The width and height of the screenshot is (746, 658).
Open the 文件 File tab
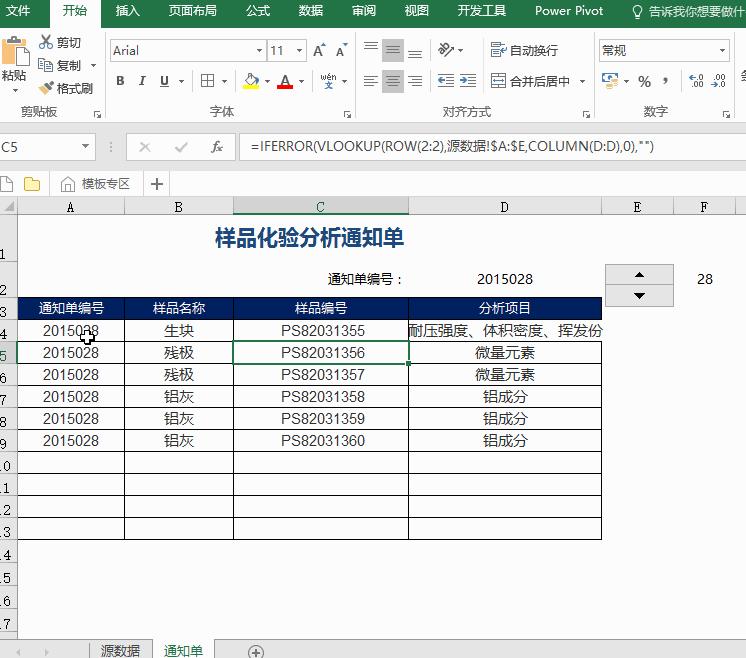(18, 10)
